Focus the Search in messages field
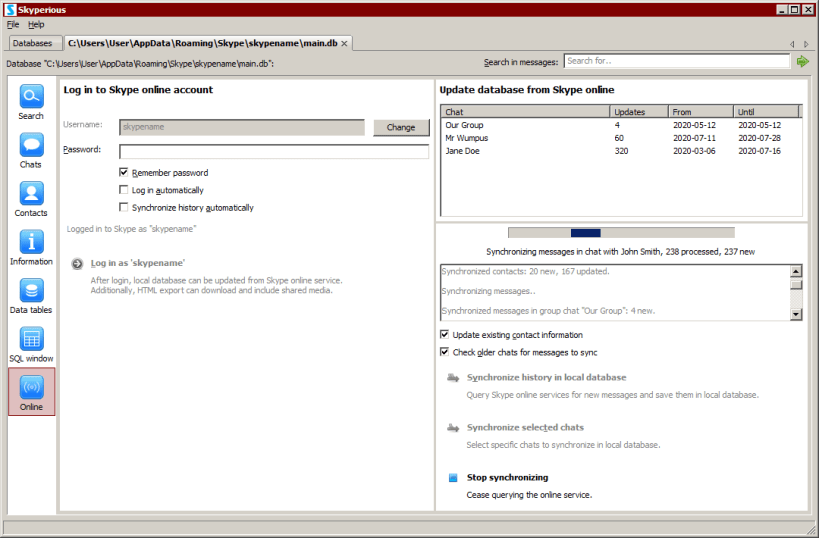This screenshot has width=819, height=538. pos(677,61)
